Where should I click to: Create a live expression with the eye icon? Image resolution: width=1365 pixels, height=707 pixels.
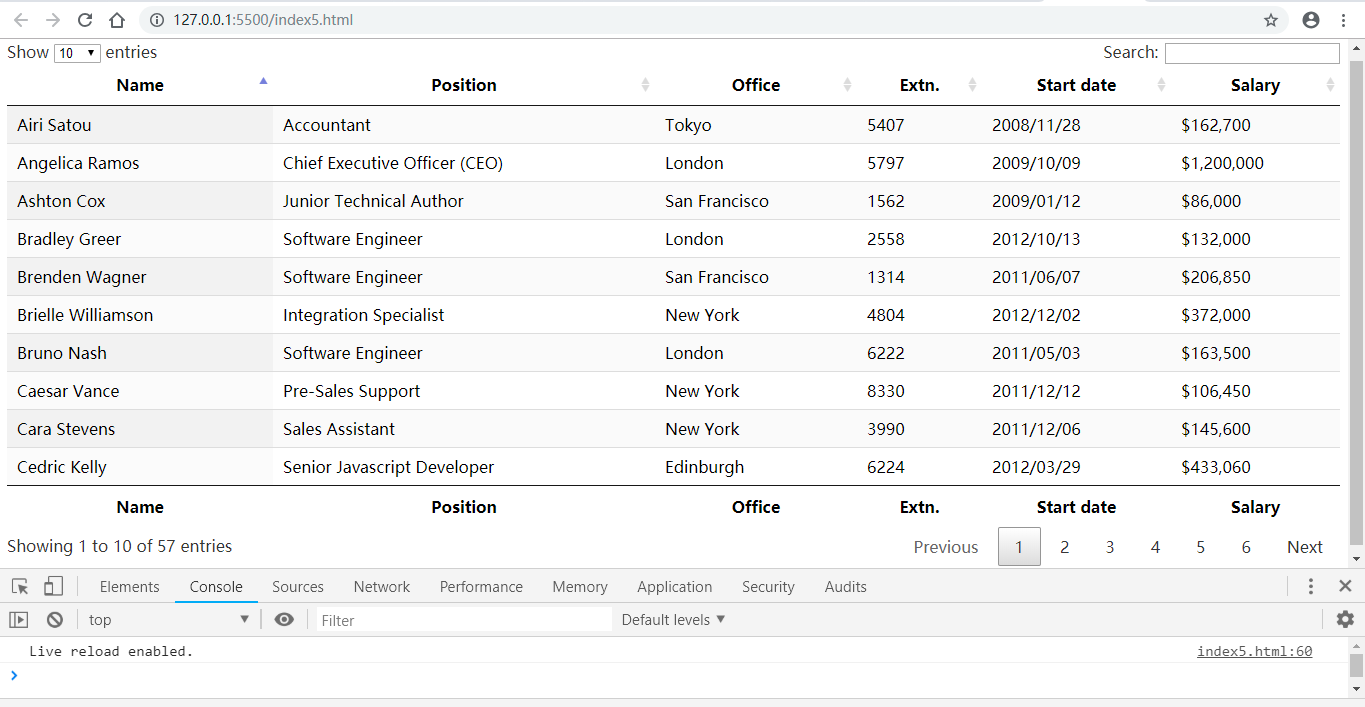point(284,619)
